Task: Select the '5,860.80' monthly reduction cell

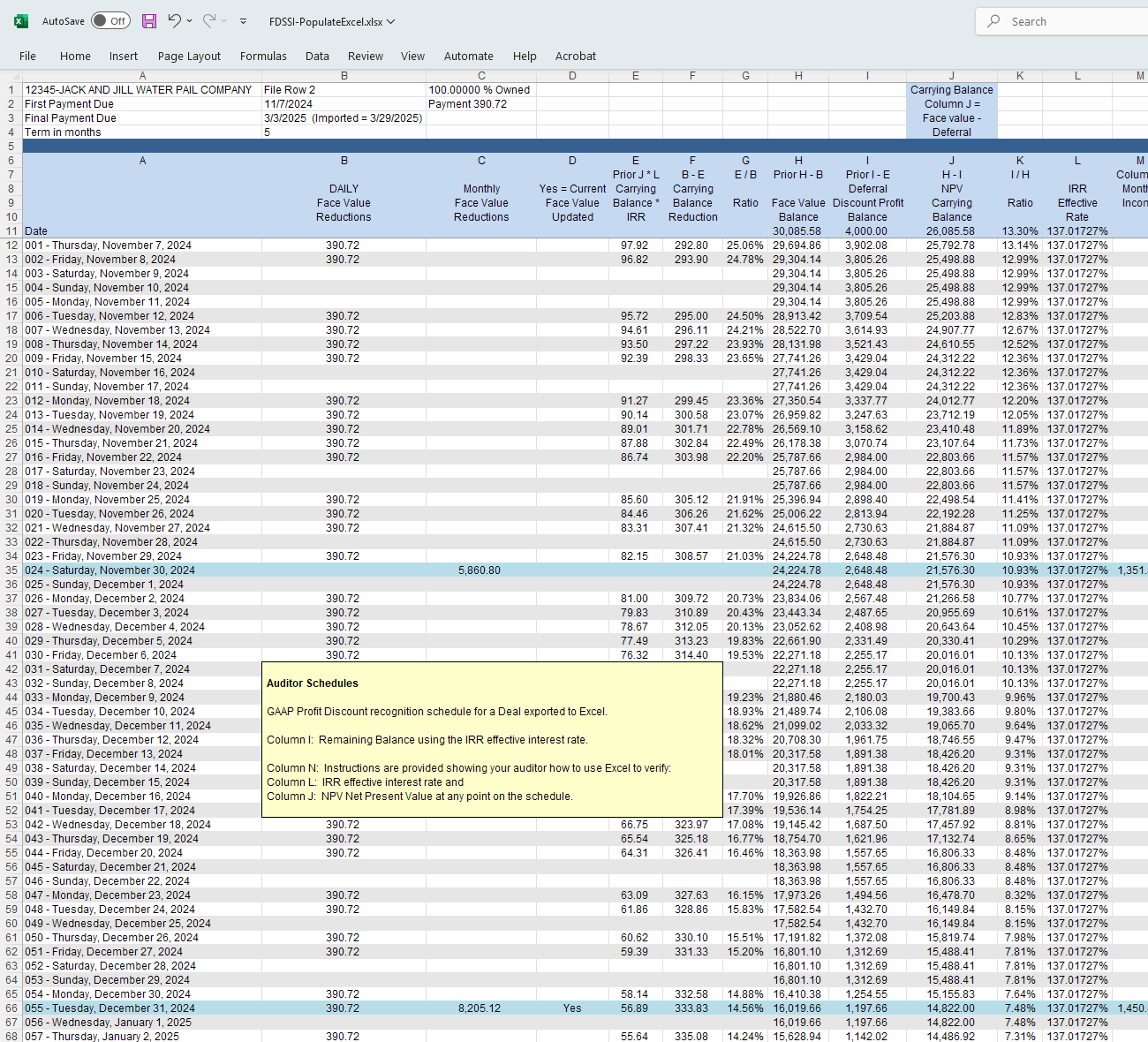Action: coord(481,570)
